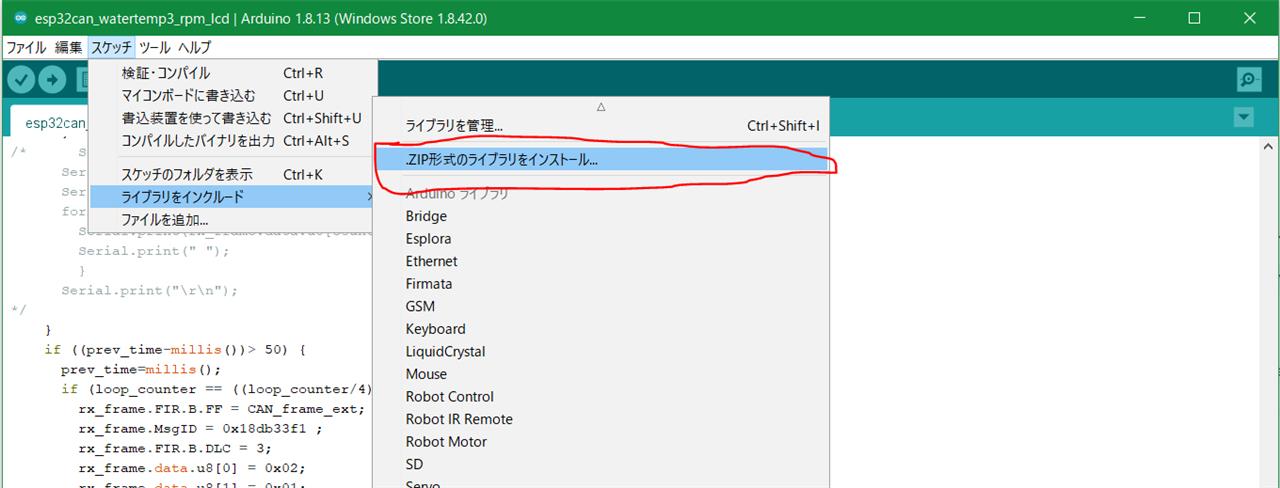Open the ヘルプ menu

coord(195,47)
